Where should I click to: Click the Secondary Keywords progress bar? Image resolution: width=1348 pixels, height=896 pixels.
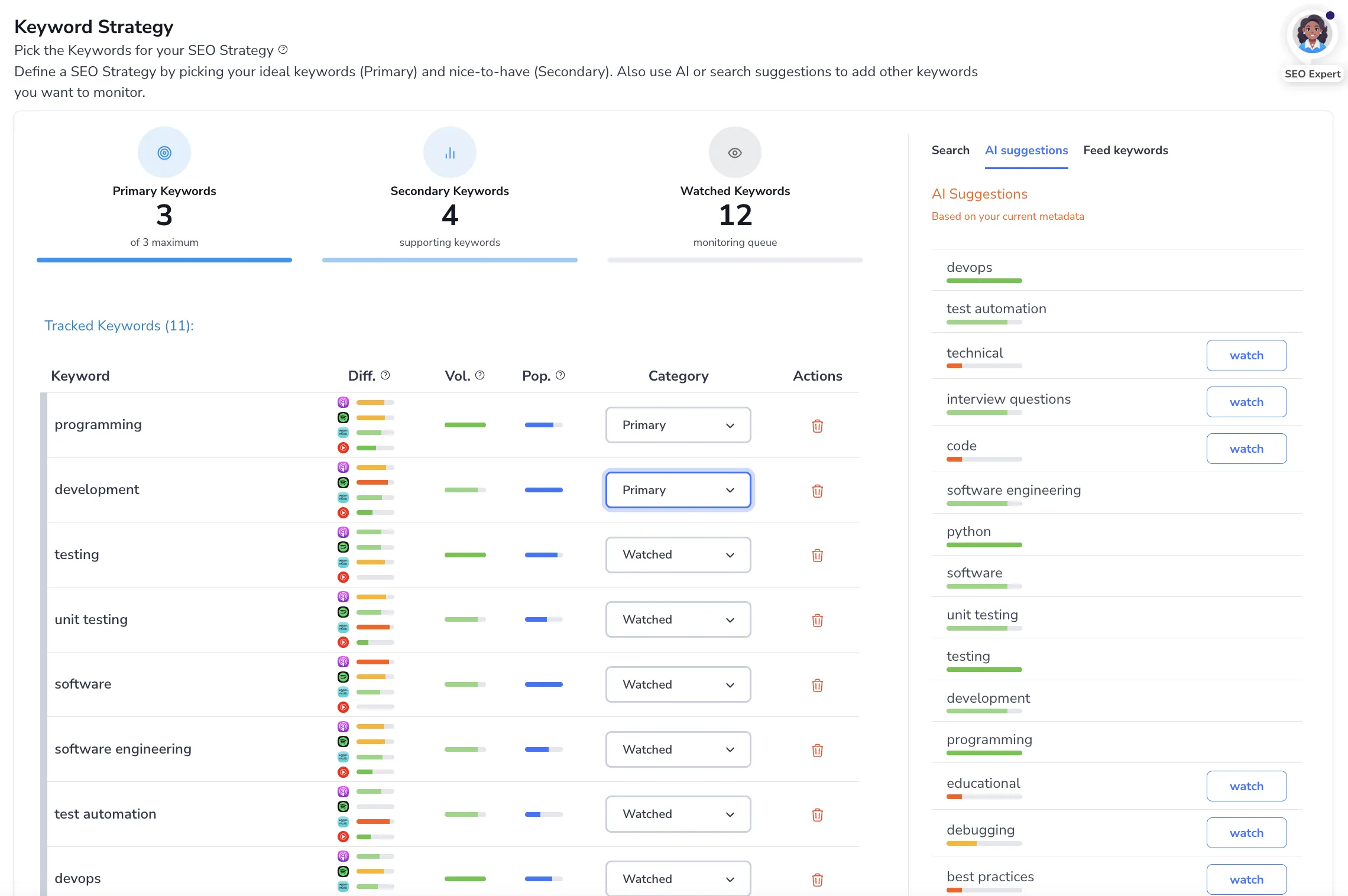tap(450, 260)
